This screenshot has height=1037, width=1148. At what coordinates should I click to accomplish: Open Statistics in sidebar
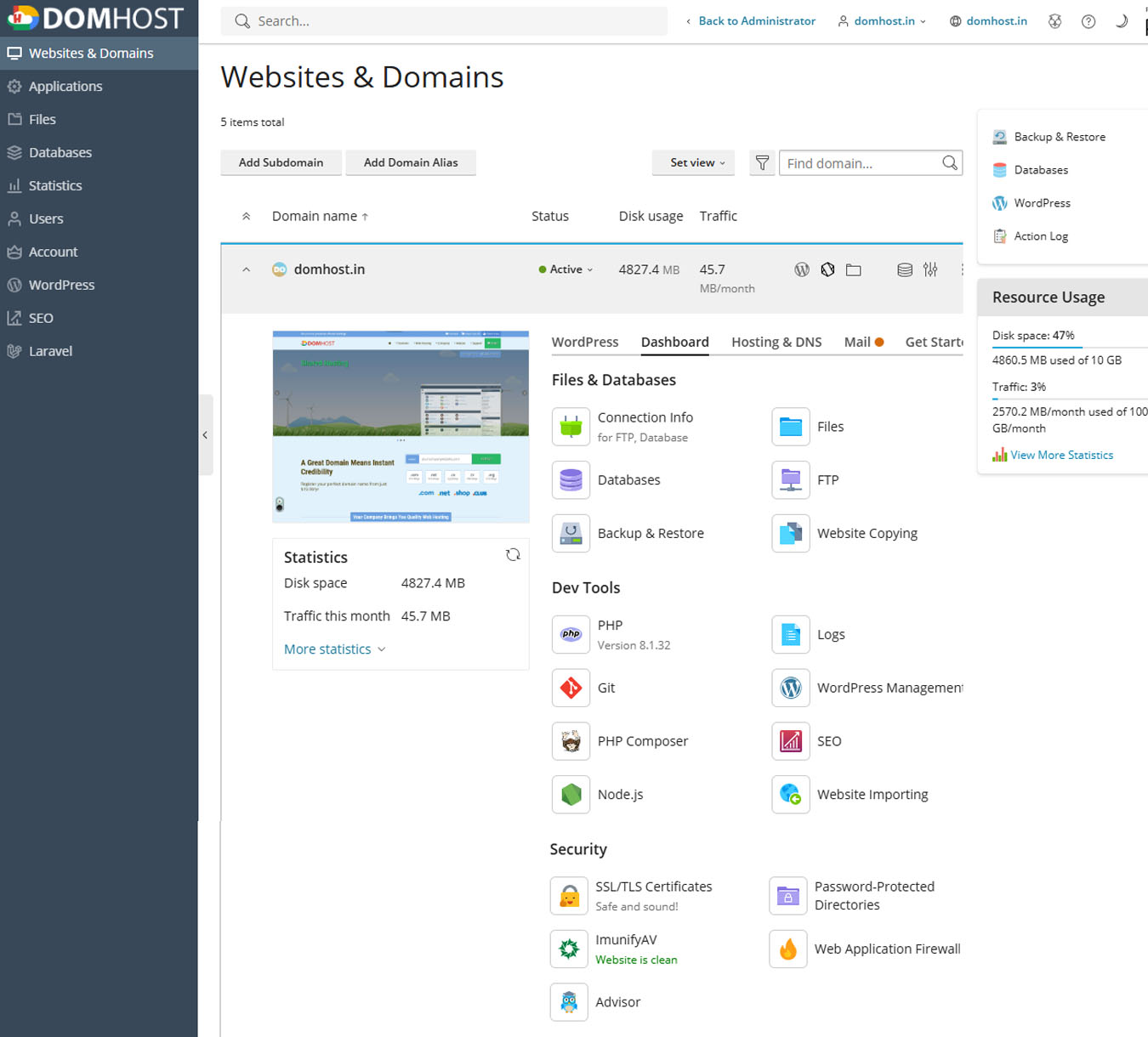(x=99, y=185)
